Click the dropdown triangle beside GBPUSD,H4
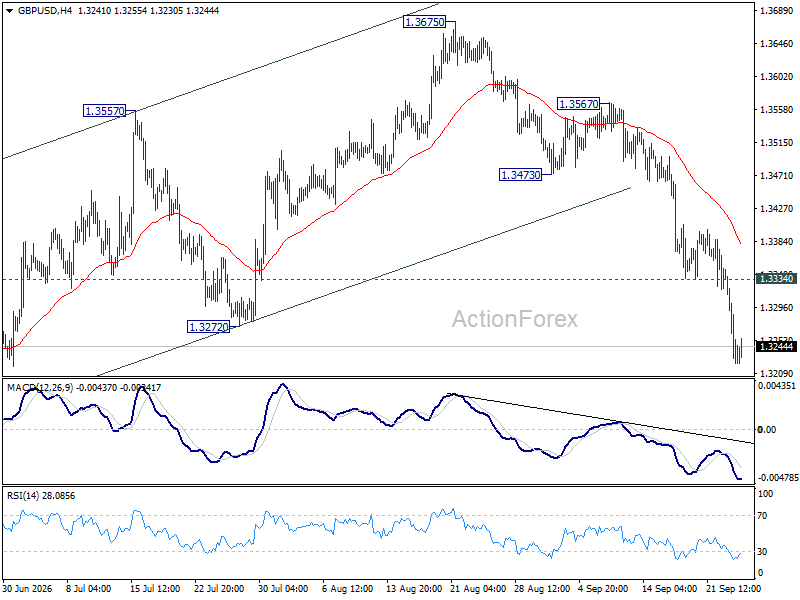This screenshot has height=600, width=800. click(x=9, y=11)
